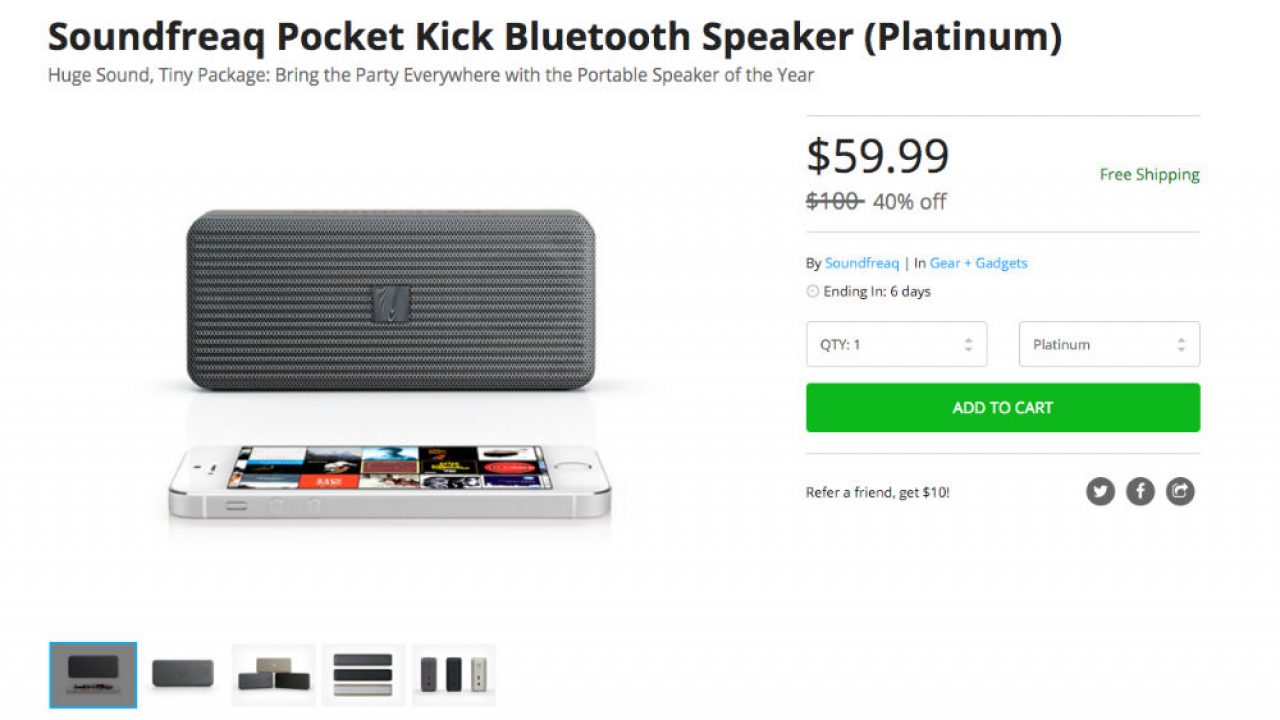The width and height of the screenshot is (1280, 720).
Task: Click the Refer a friend offer text
Action: pyautogui.click(x=877, y=492)
